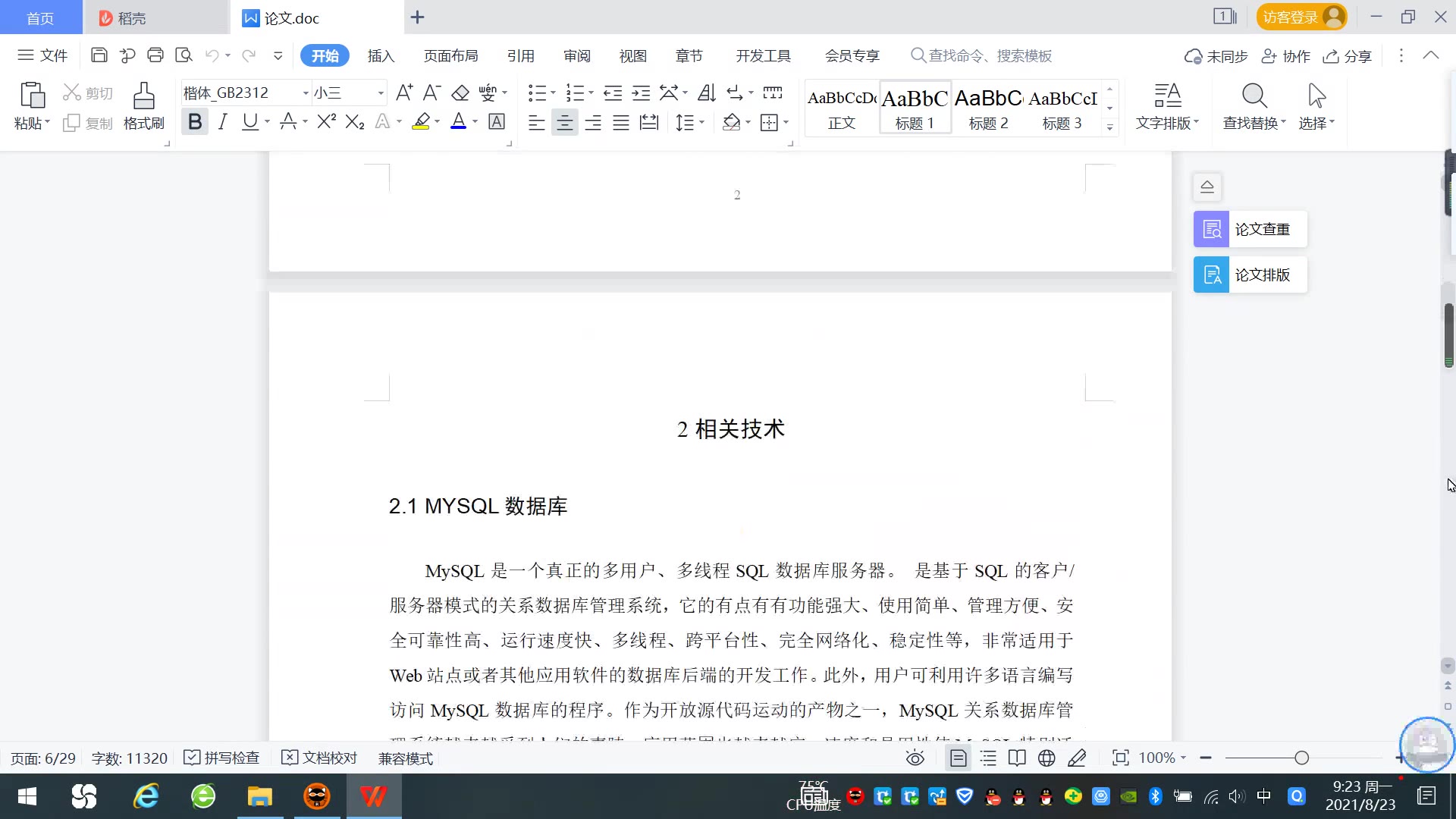Toggle bold formatting button
Image resolution: width=1456 pixels, height=819 pixels.
pyautogui.click(x=195, y=121)
